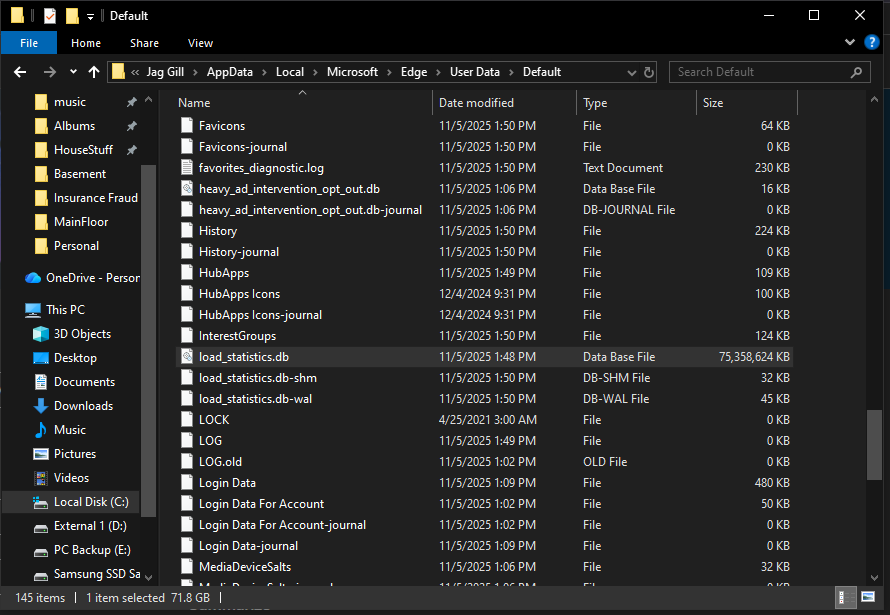The image size is (890, 615).
Task: Open Help using the question mark icon
Action: pos(871,42)
